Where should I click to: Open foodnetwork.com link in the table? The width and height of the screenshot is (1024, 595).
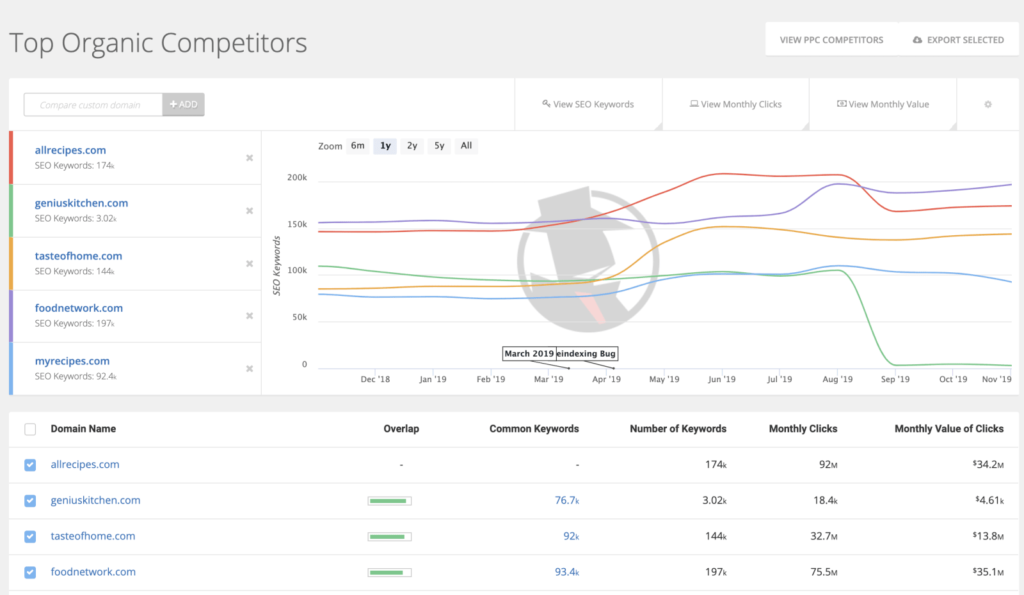pyautogui.click(x=93, y=572)
